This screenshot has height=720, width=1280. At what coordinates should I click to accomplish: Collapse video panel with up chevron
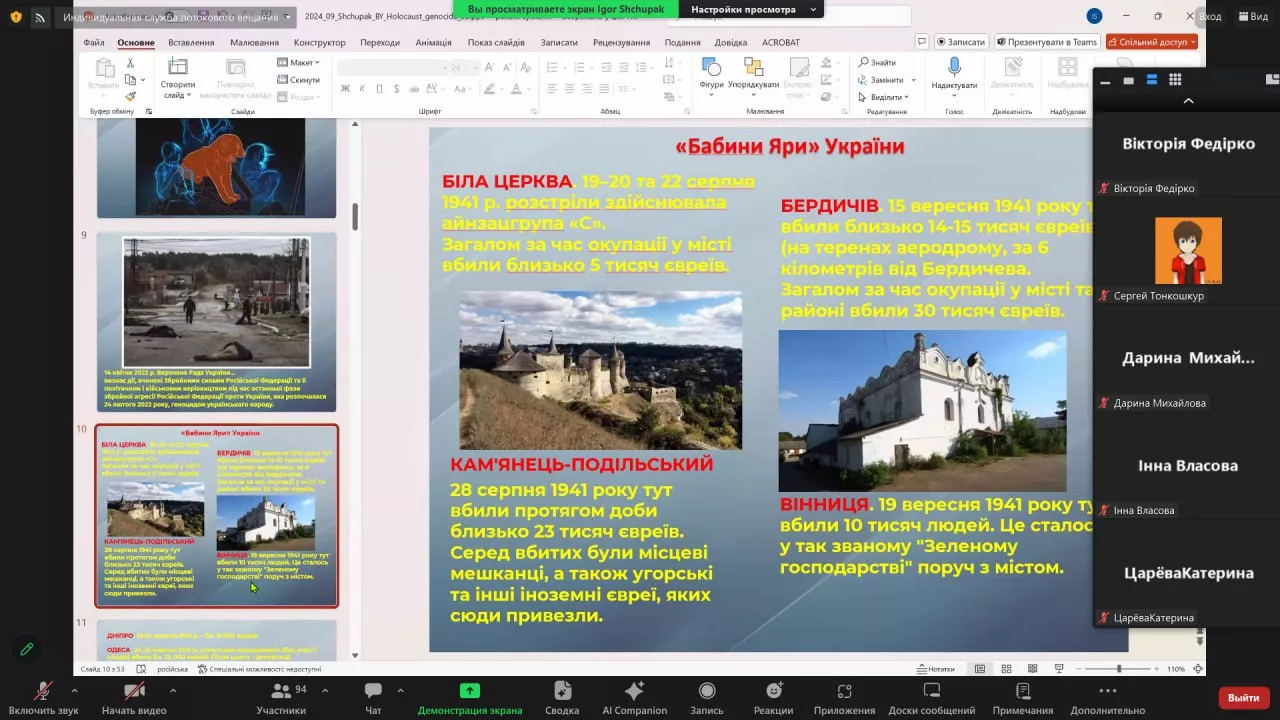(1188, 101)
